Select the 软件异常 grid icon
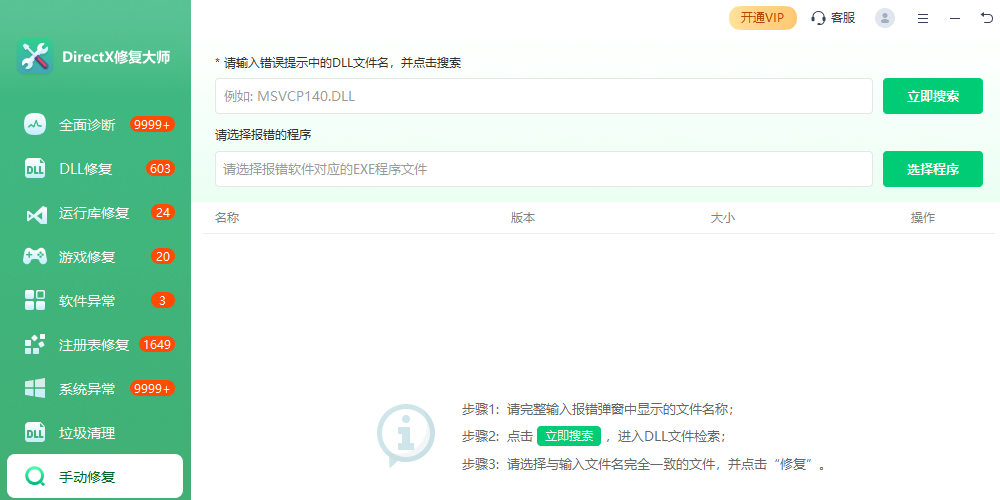1000x500 pixels. click(x=35, y=300)
